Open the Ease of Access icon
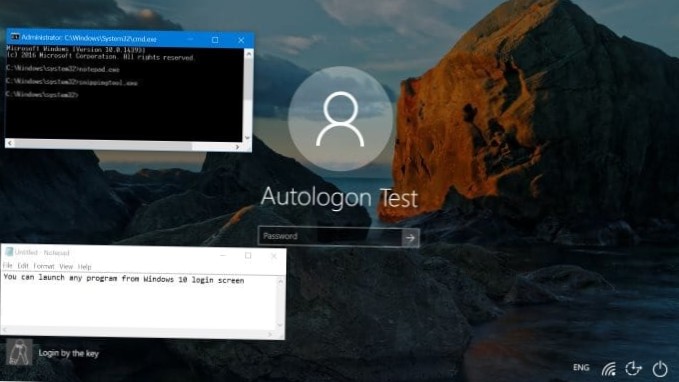Screen dimensions: 679x382 pyautogui.click(x=634, y=369)
